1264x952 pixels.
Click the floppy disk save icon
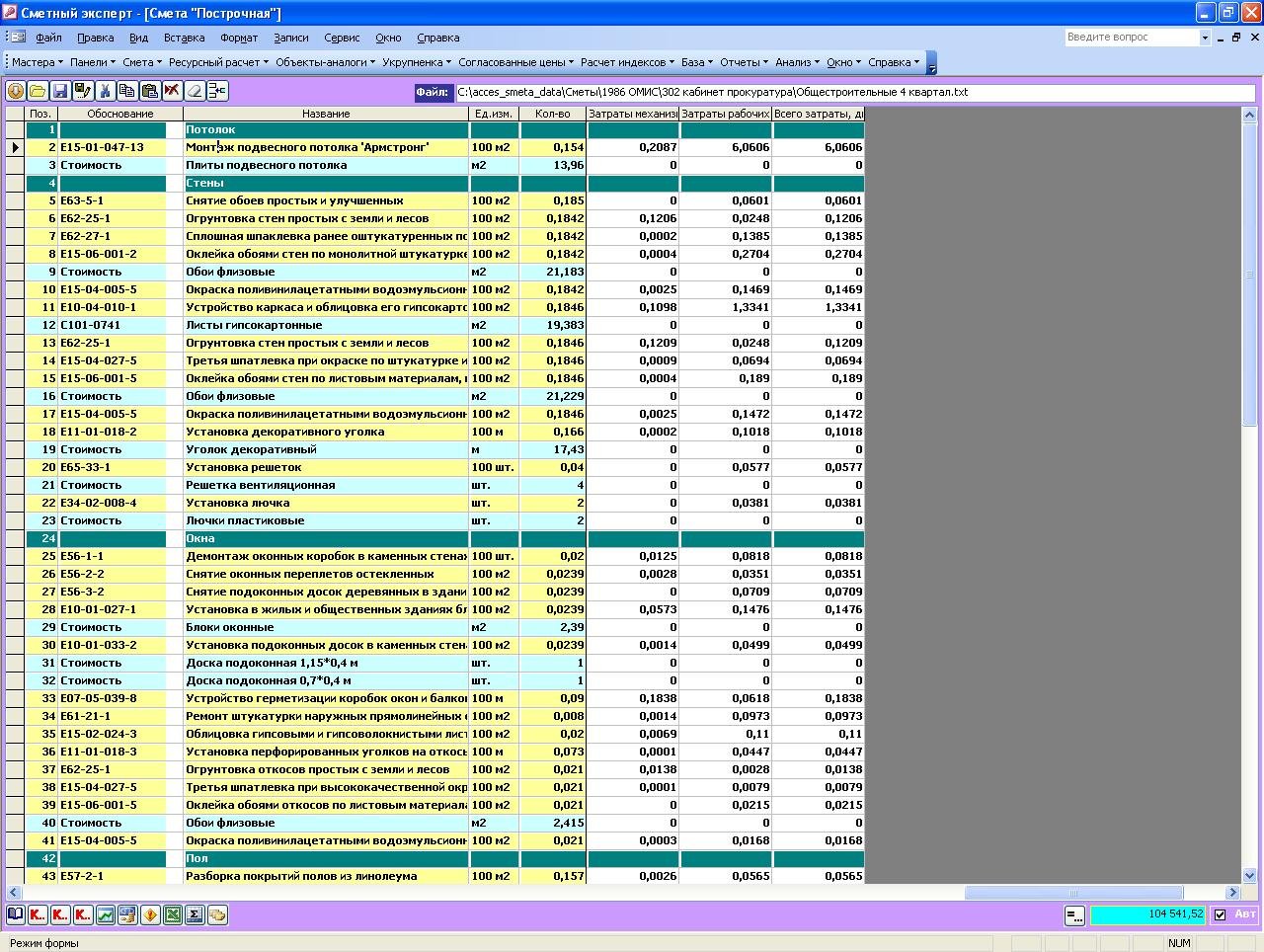click(x=60, y=91)
